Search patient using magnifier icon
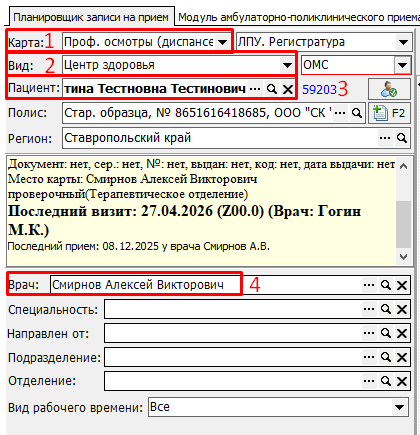 272,89
